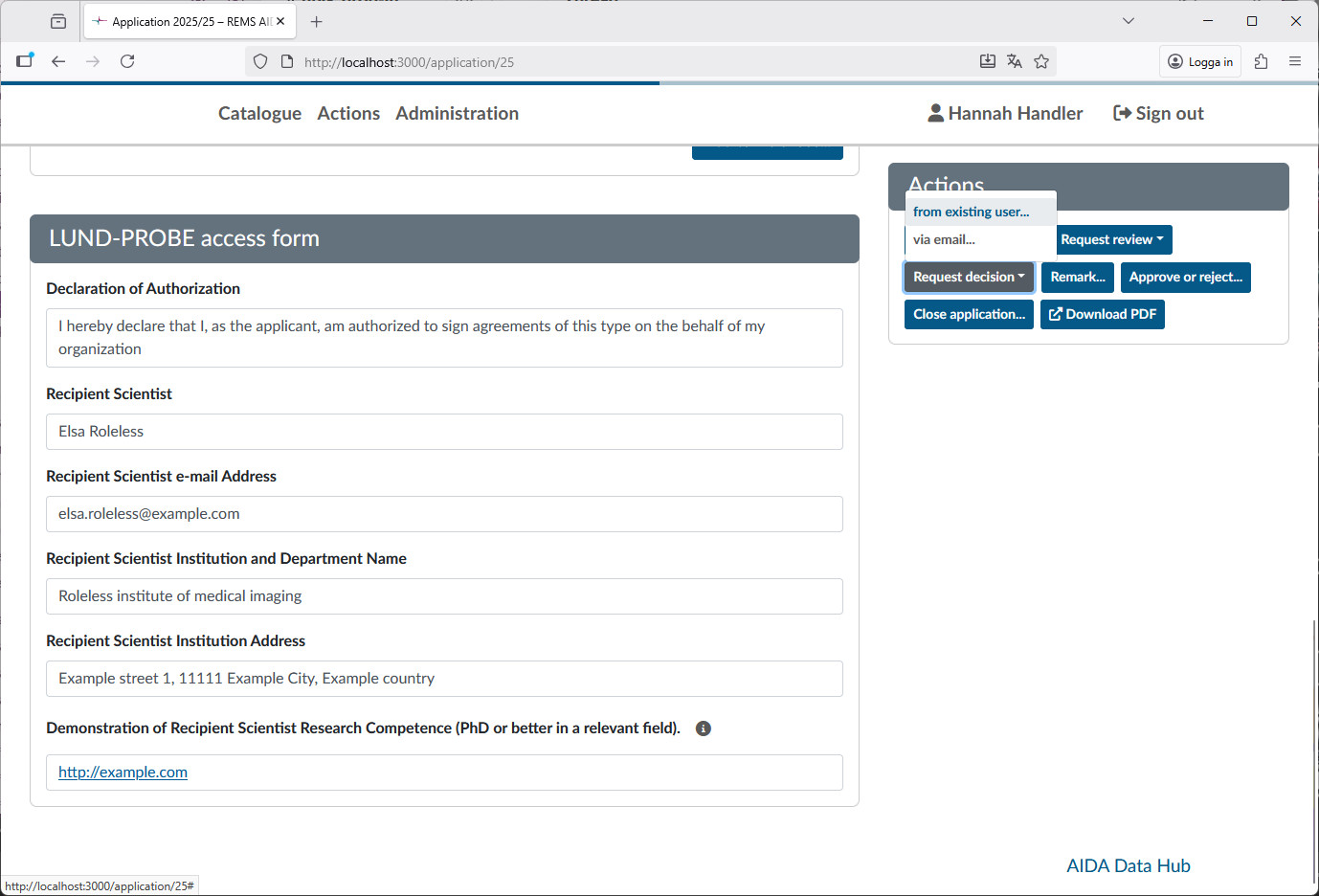
Task: Open the Request review dropdown
Action: pyautogui.click(x=1113, y=239)
